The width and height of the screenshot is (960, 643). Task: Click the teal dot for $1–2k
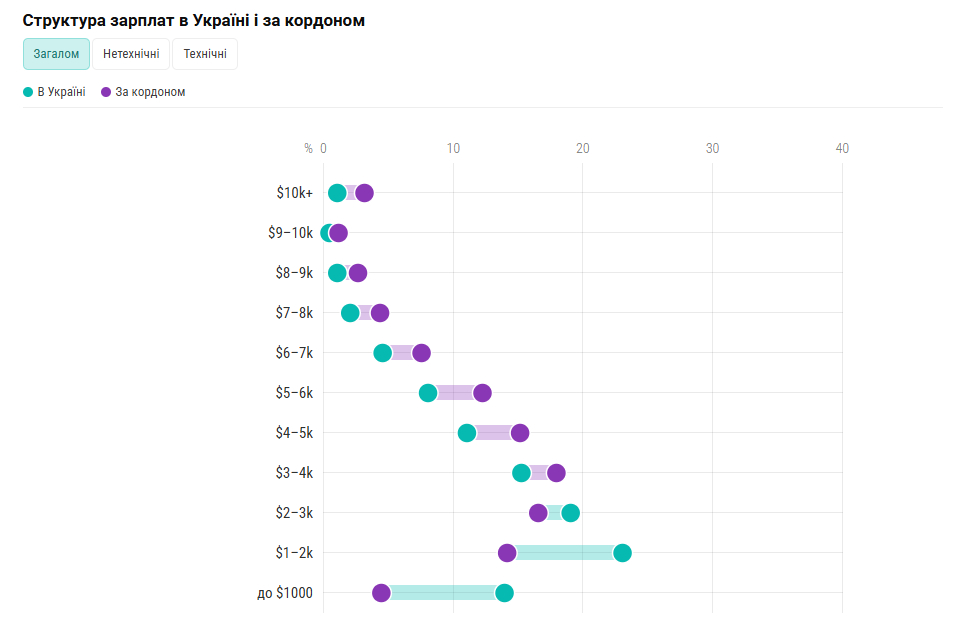click(x=622, y=553)
